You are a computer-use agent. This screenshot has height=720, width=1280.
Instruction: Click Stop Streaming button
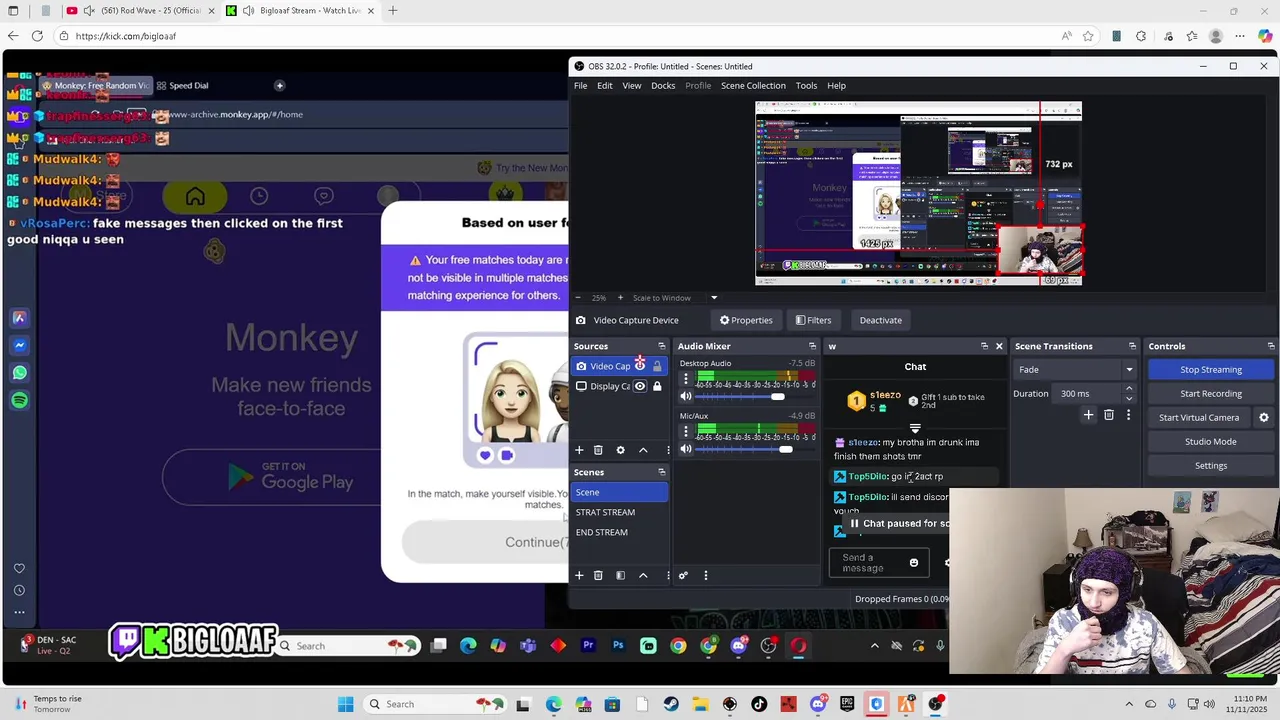tap(1211, 370)
